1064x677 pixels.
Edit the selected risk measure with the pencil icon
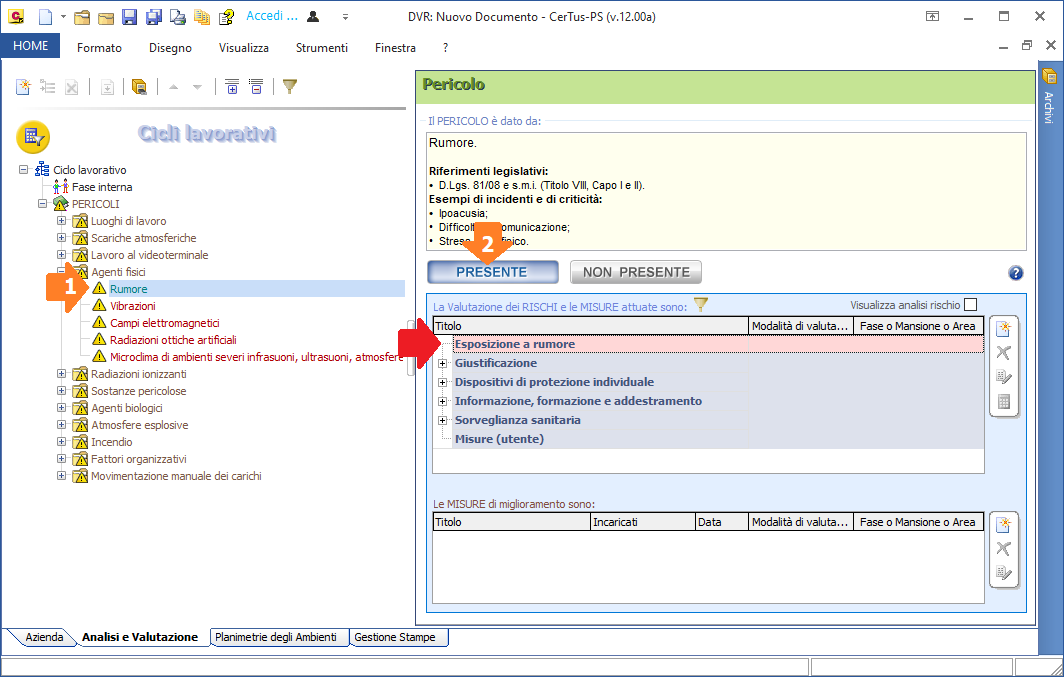[1004, 376]
